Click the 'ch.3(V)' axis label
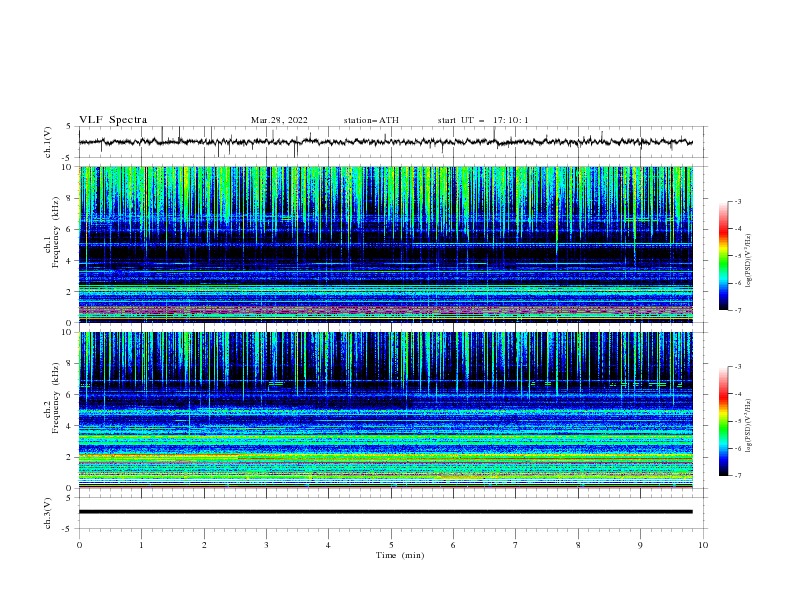Screen dimensions: 792x612 click(x=48, y=513)
